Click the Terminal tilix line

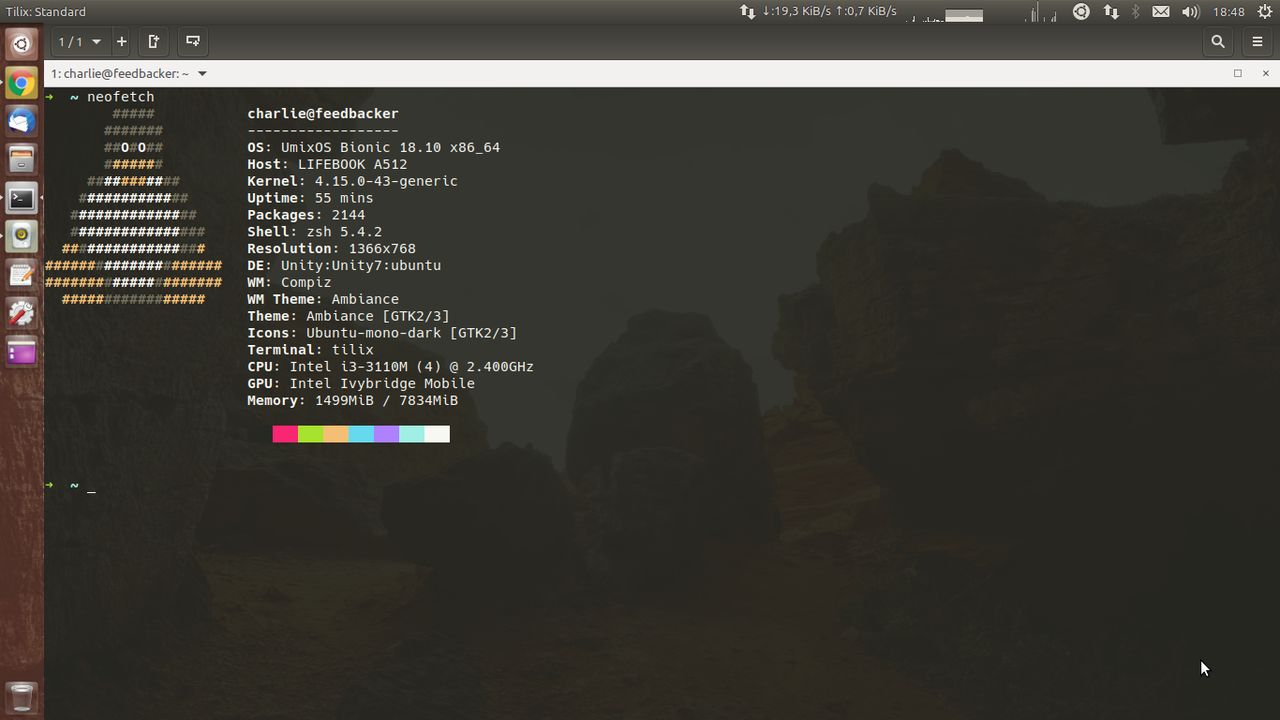point(310,350)
